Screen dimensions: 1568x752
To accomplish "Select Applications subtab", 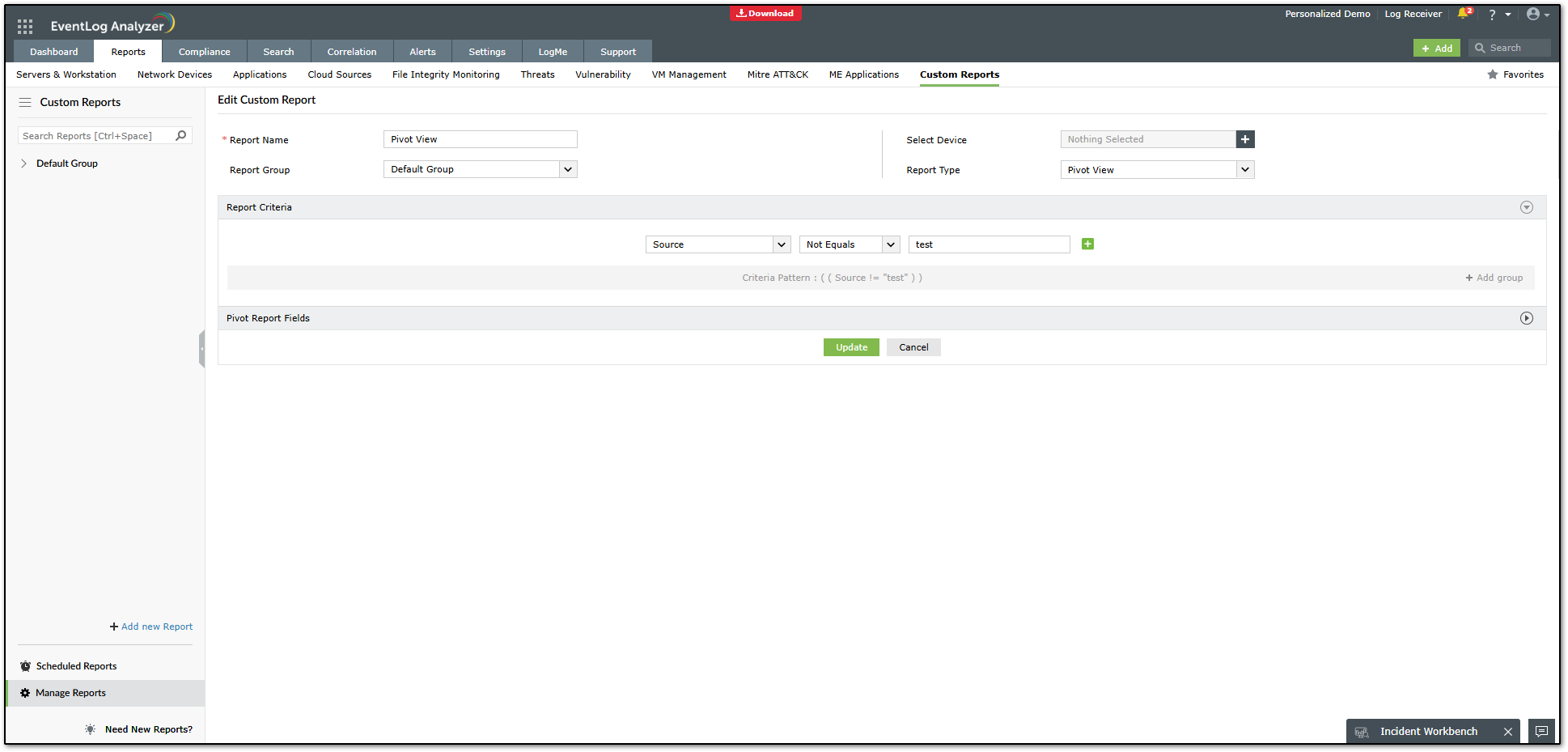I will click(x=260, y=74).
